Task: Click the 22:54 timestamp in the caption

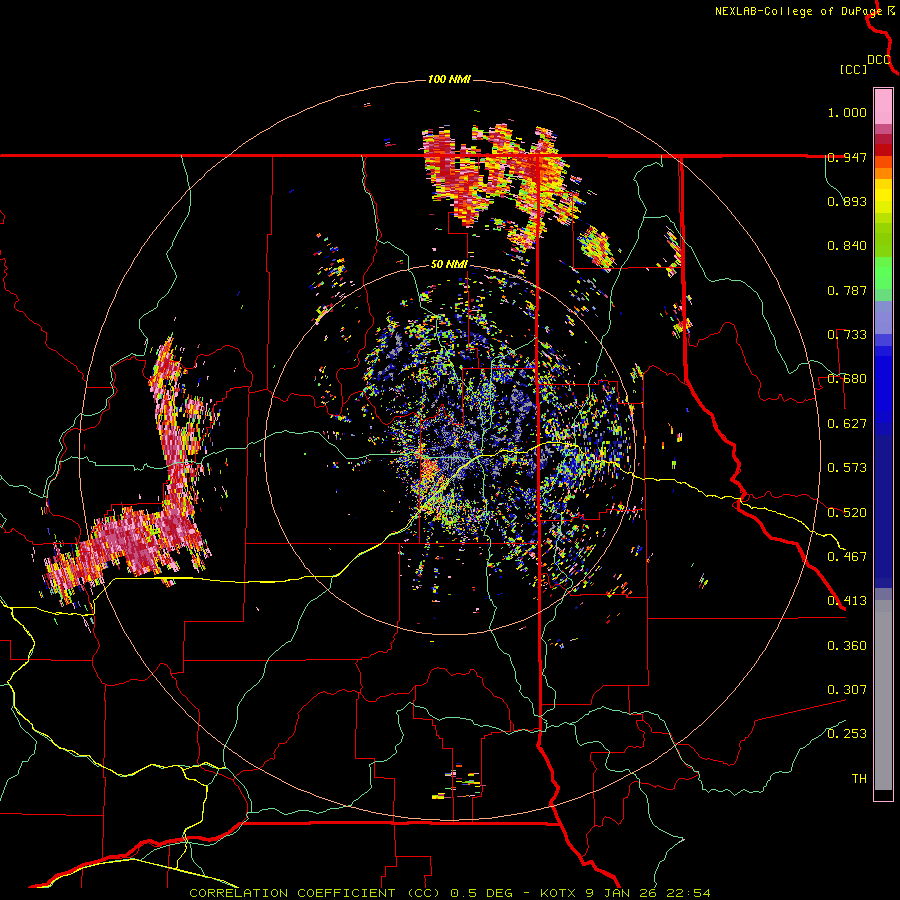Action: 688,893
